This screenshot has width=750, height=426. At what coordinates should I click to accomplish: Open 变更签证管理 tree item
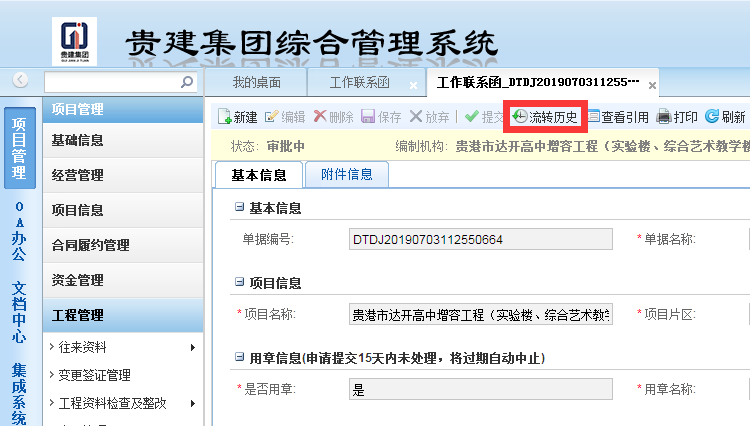95,376
